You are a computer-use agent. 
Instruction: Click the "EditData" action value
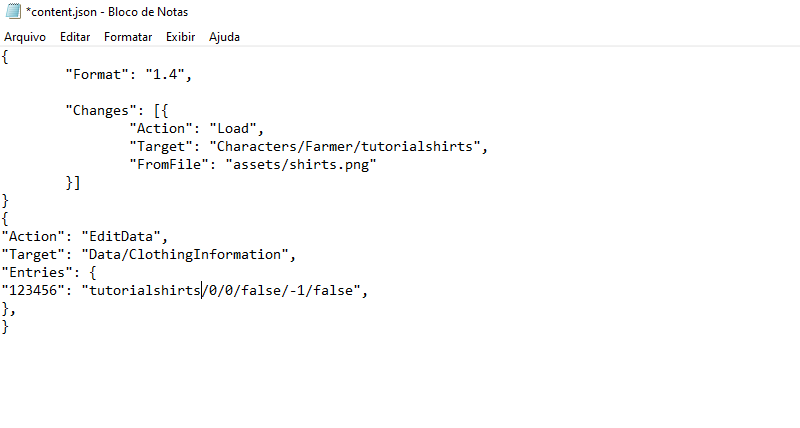(122, 237)
